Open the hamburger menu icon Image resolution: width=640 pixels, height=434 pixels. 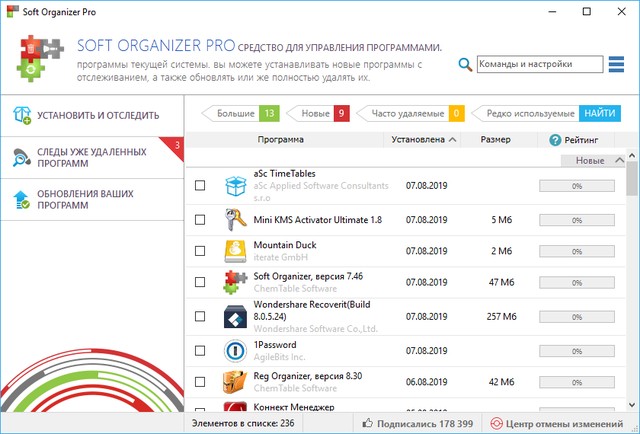[x=616, y=64]
